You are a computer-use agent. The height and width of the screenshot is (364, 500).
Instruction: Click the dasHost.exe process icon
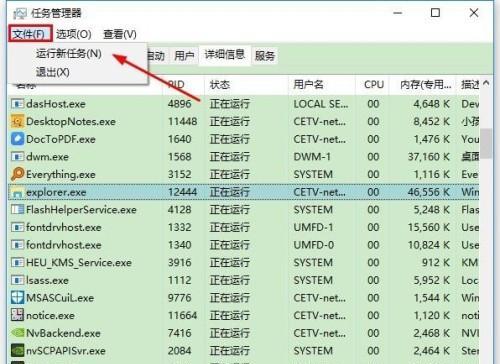17,104
